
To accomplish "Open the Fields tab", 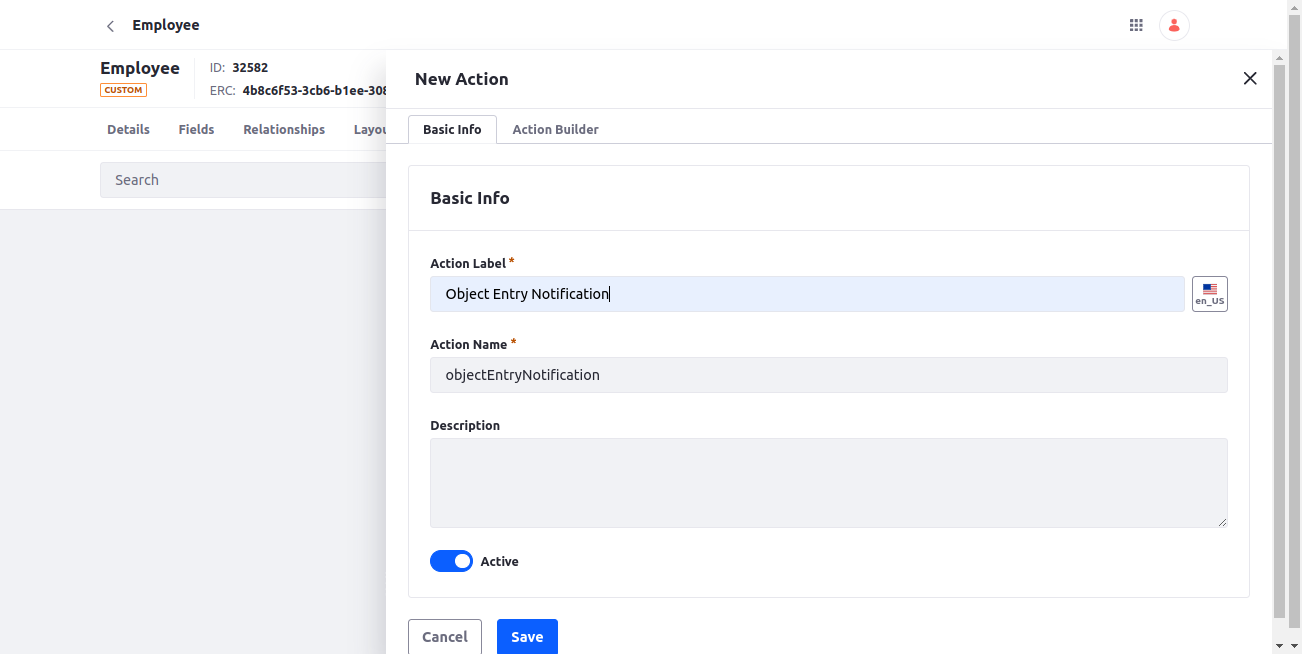I will (196, 129).
